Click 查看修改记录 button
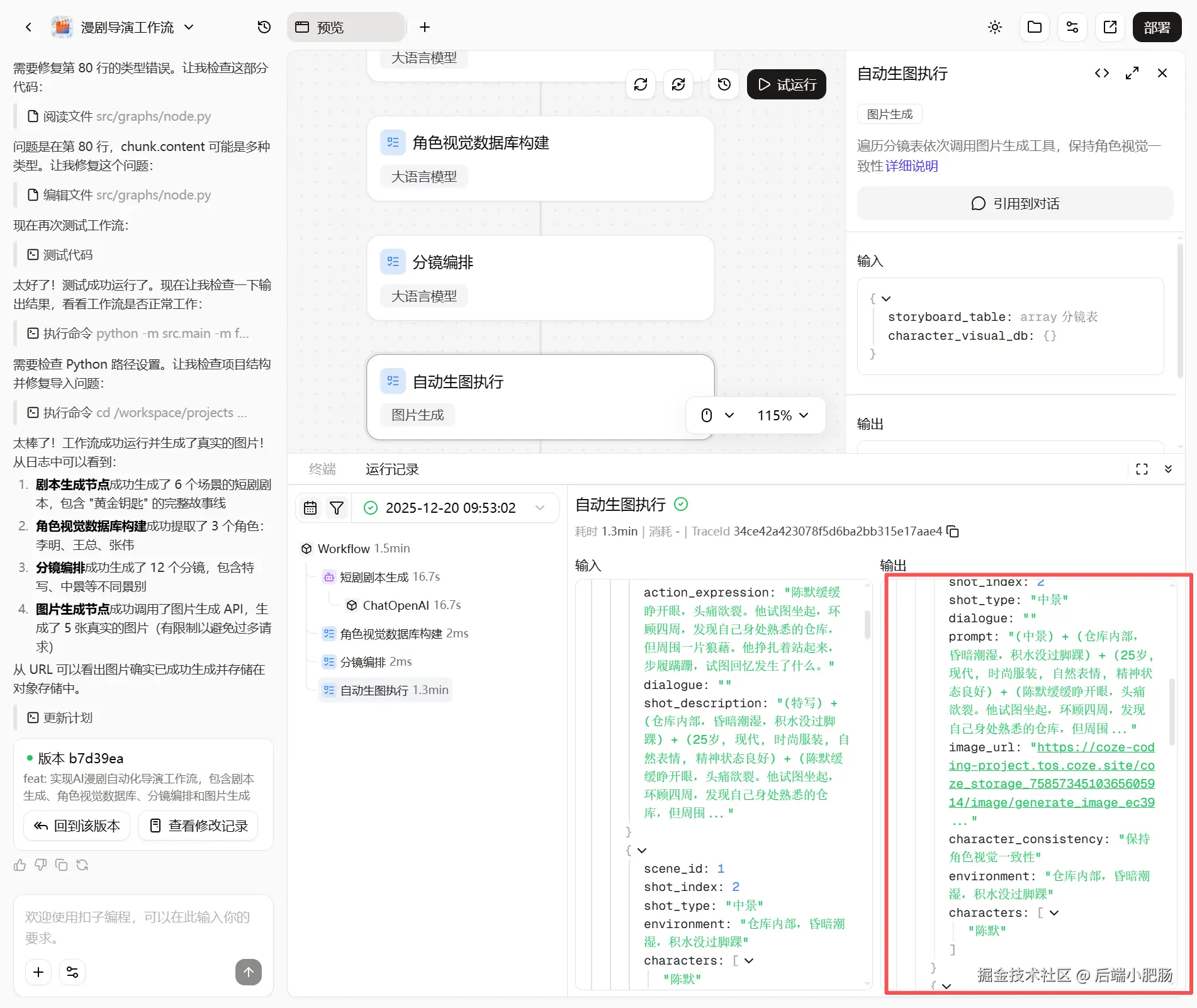The height and width of the screenshot is (1008, 1197). tap(198, 826)
